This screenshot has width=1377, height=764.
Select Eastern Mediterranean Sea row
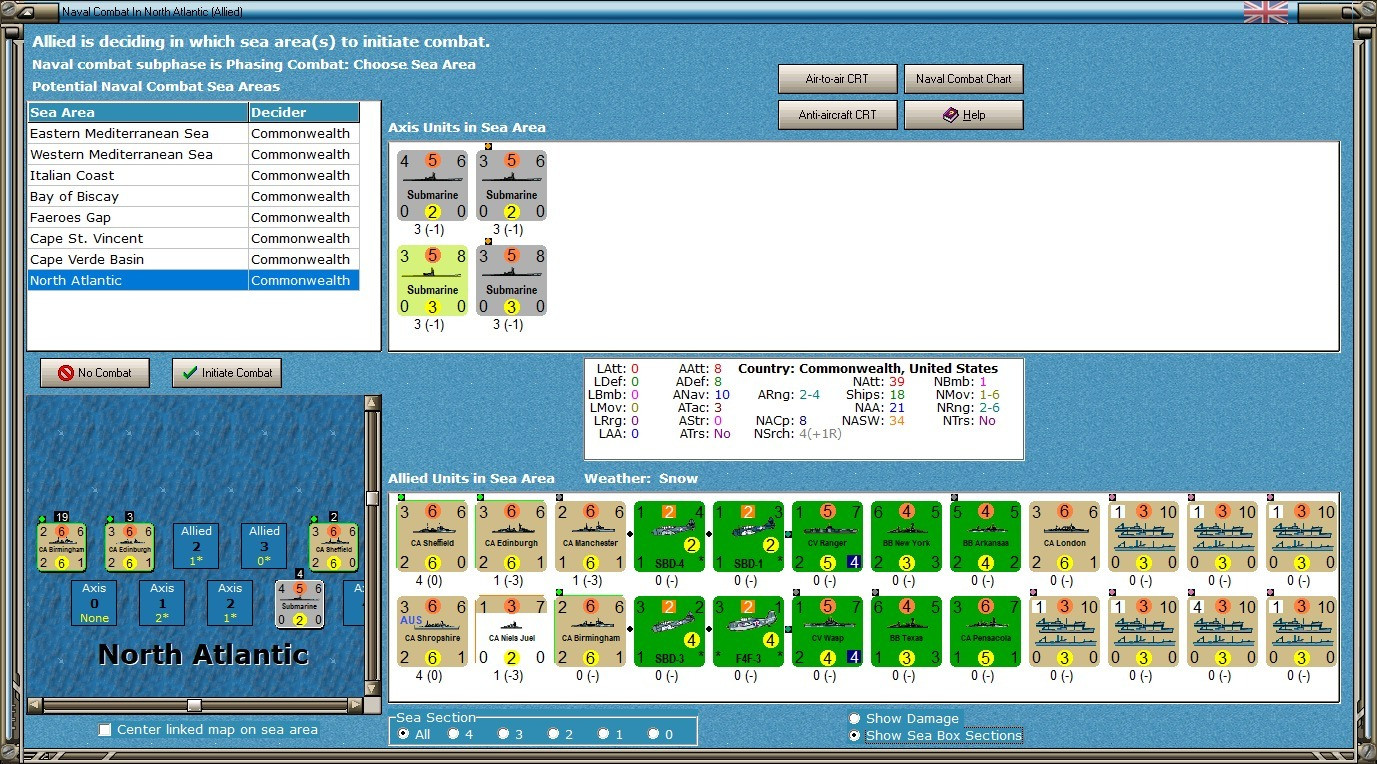tap(193, 133)
